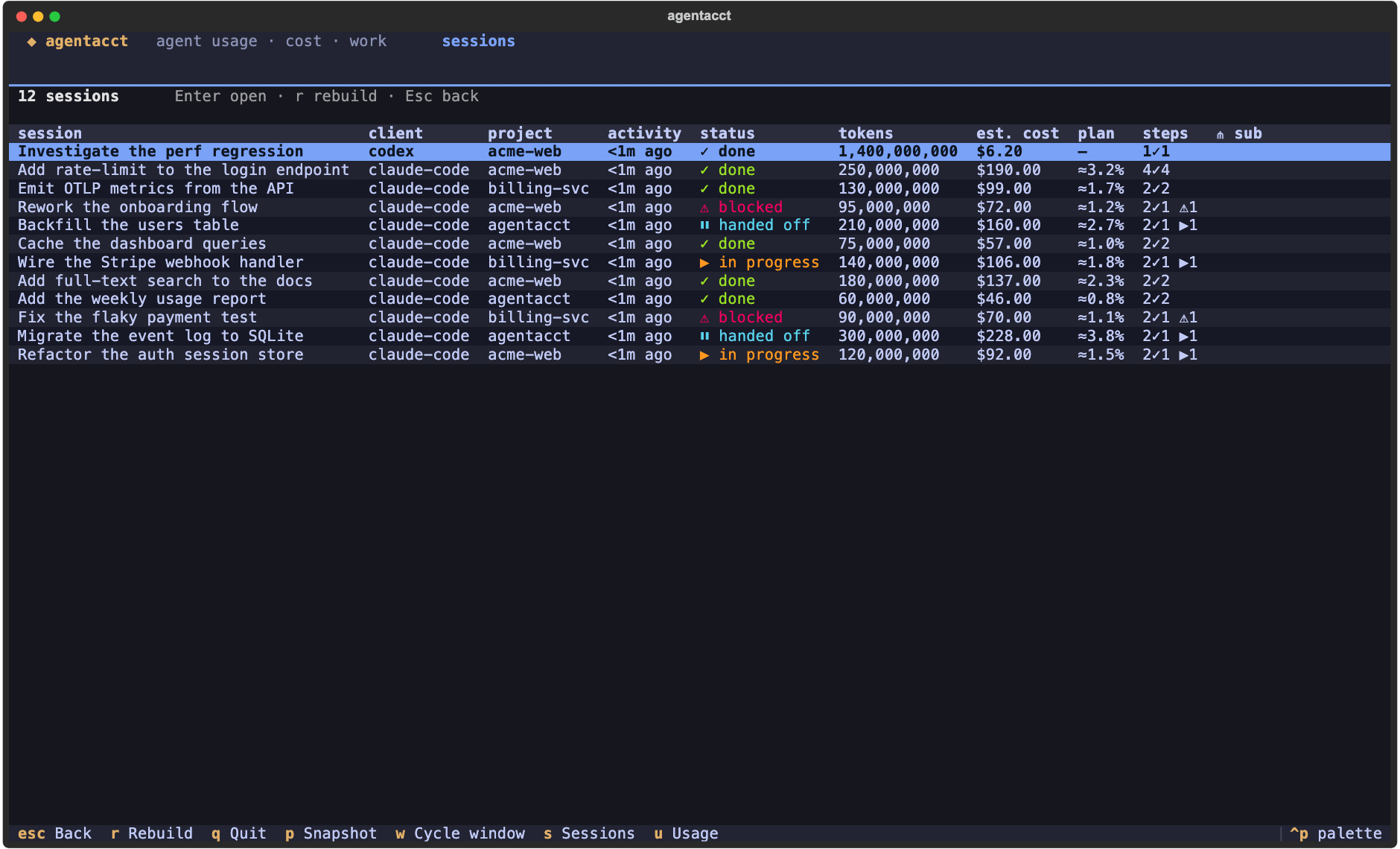Click the sub running count in Refactor the auth session row

pos(1189,355)
